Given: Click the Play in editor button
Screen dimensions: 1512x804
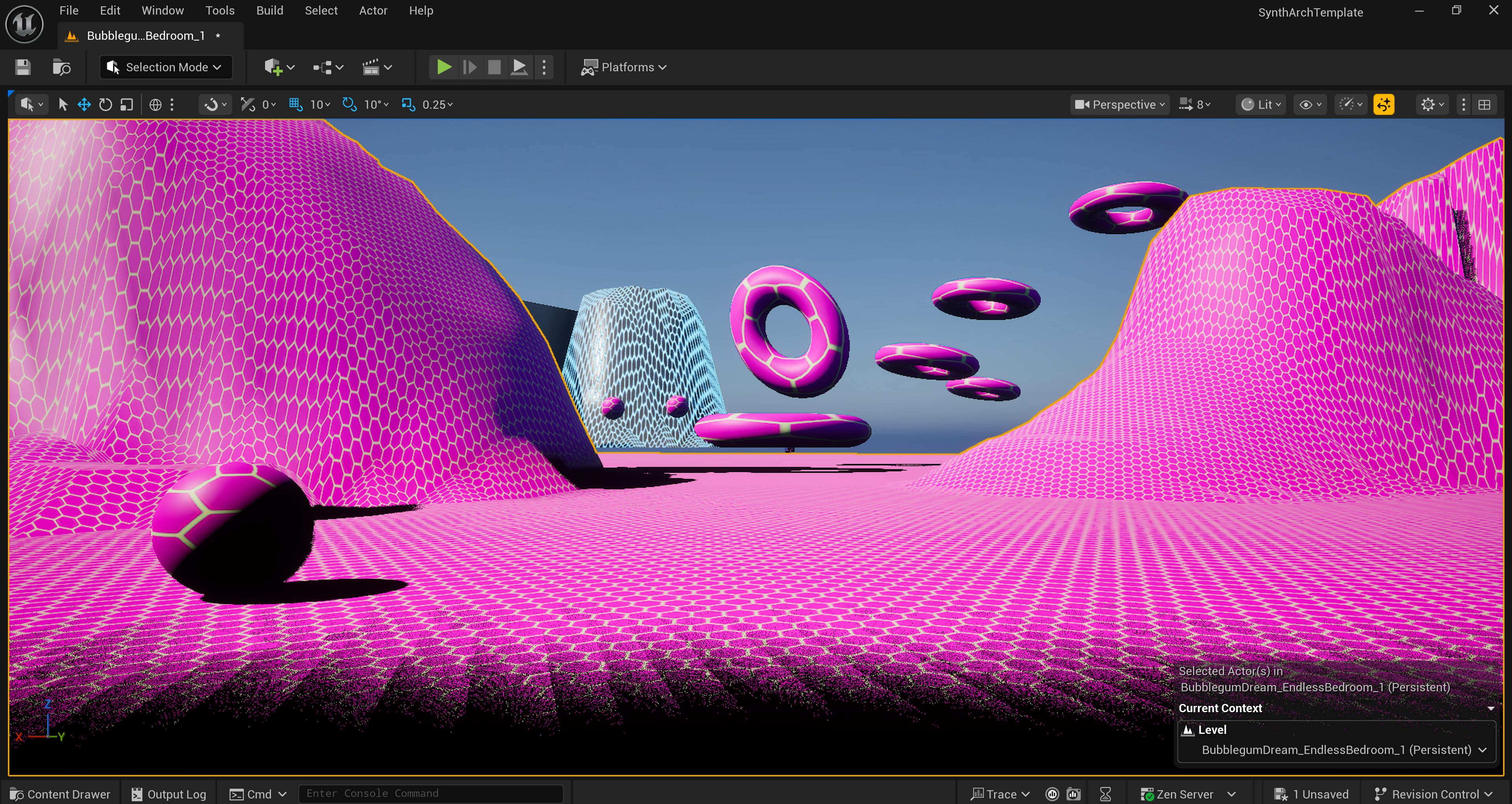Looking at the screenshot, I should (x=444, y=67).
